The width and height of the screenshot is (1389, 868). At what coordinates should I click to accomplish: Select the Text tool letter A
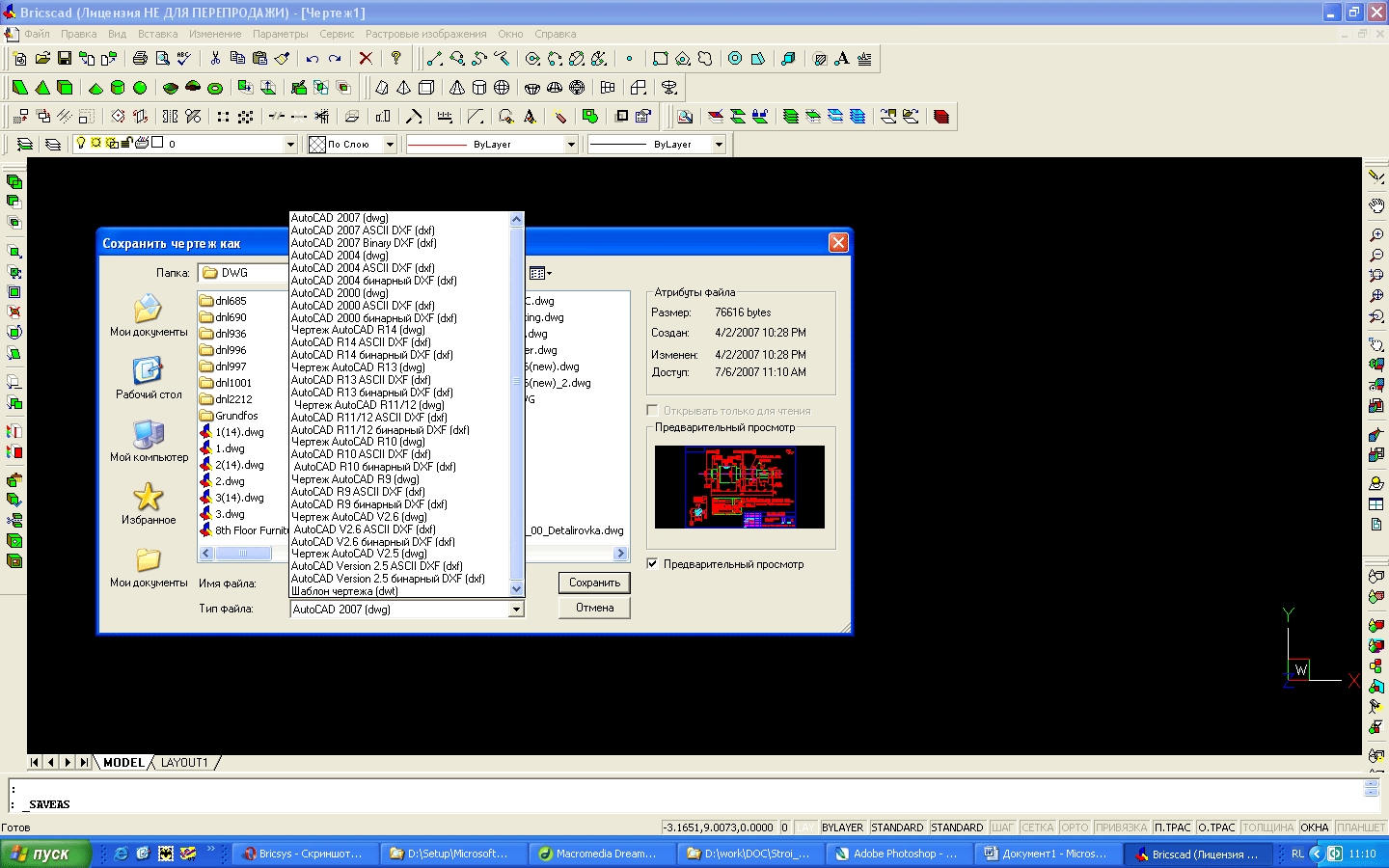tap(842, 59)
